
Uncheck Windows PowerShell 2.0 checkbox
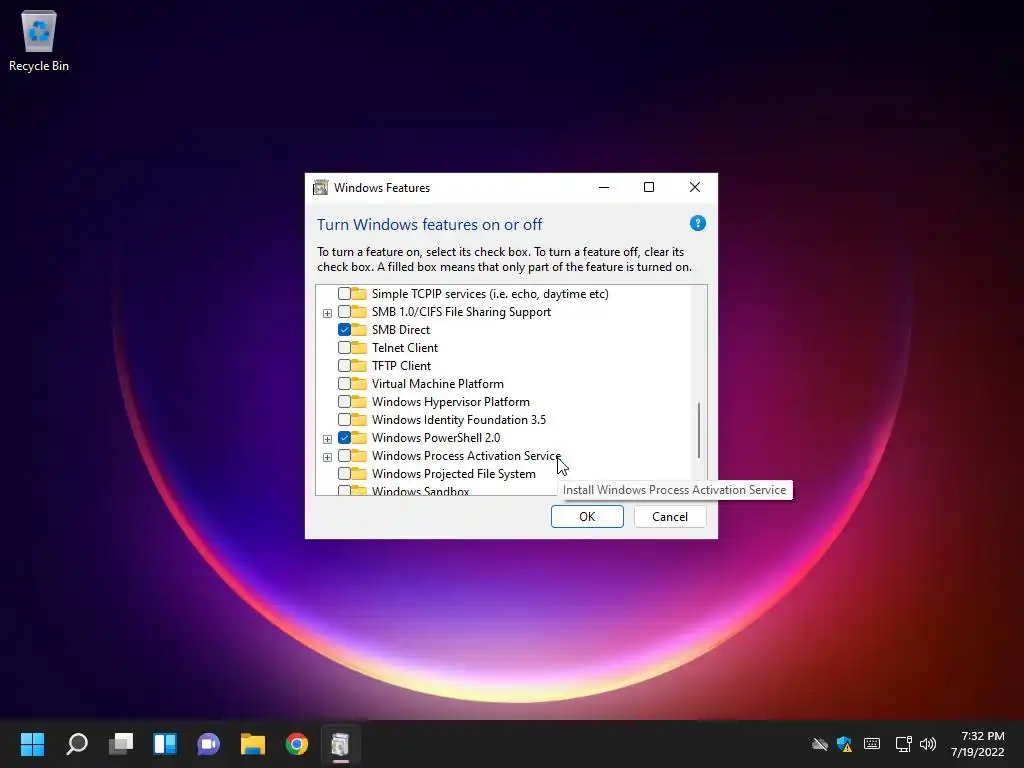344,438
